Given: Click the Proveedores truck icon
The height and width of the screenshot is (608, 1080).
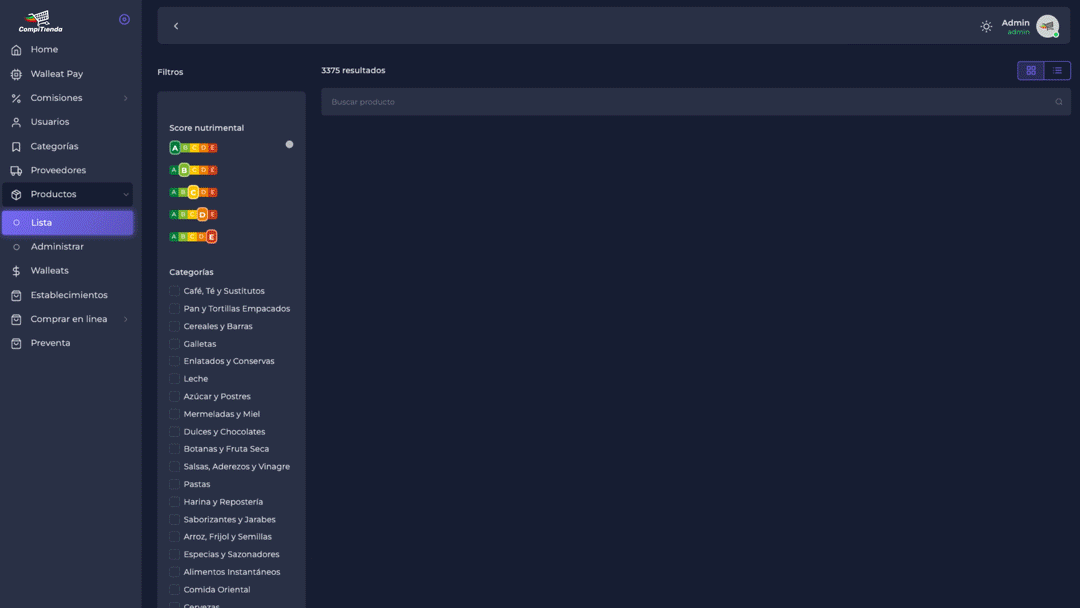Looking at the screenshot, I should point(14,170).
